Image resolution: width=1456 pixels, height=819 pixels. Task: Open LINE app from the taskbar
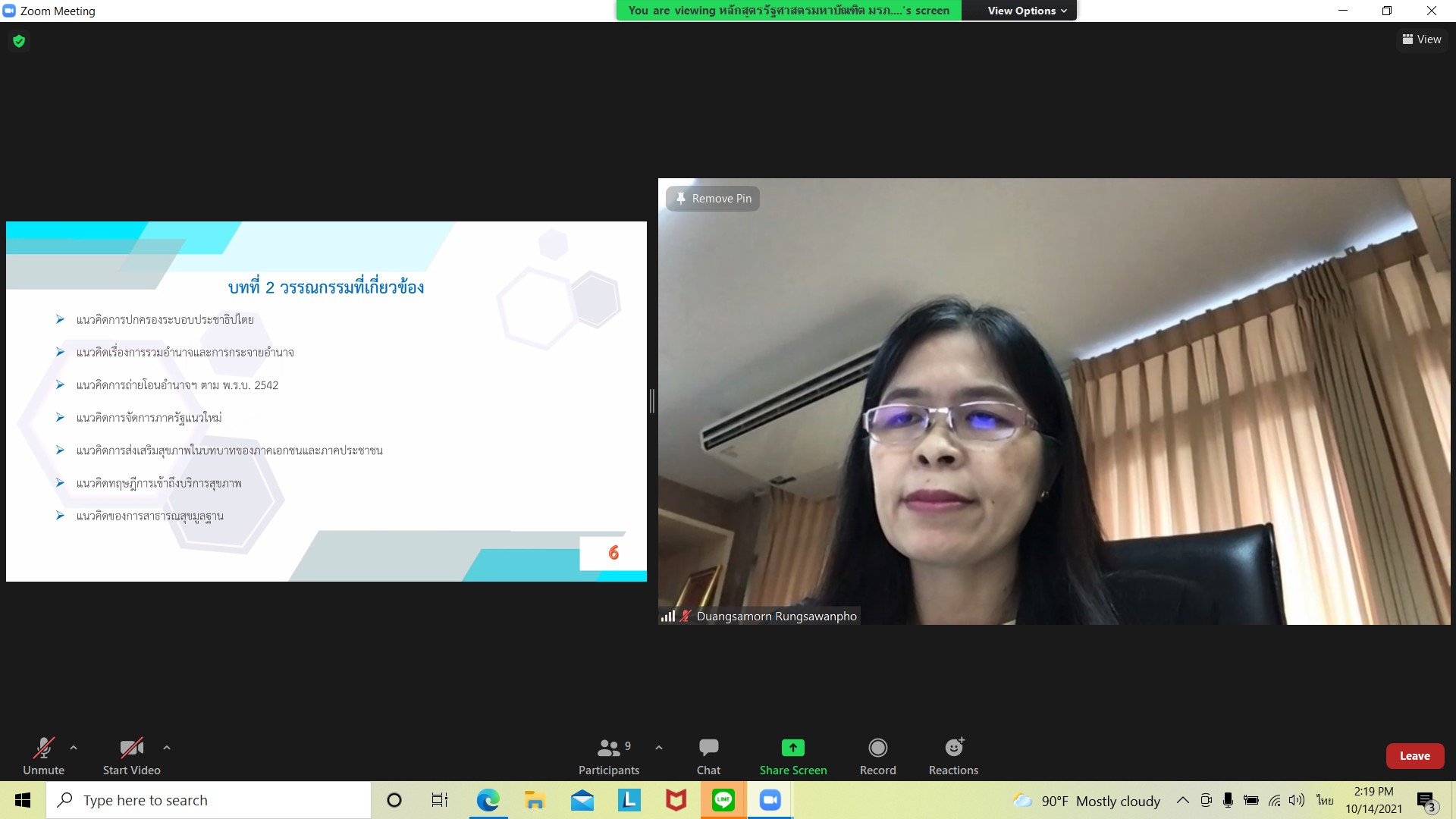723,800
